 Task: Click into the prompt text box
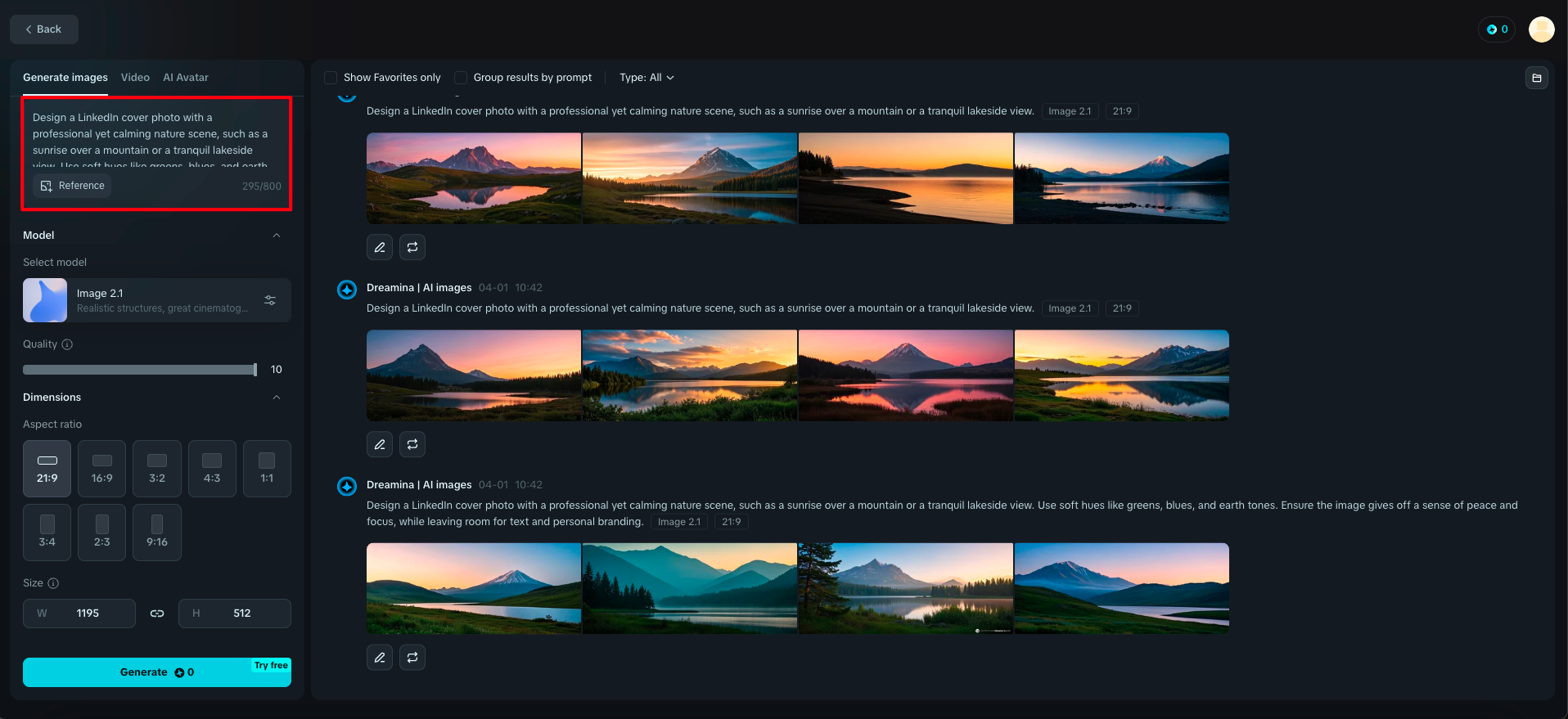pos(156,141)
